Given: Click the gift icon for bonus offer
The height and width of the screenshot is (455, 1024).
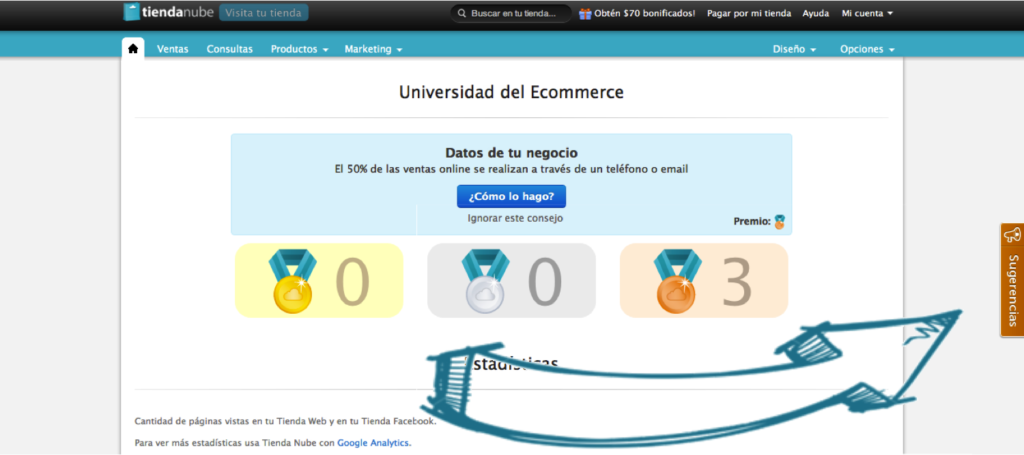Looking at the screenshot, I should coord(585,13).
